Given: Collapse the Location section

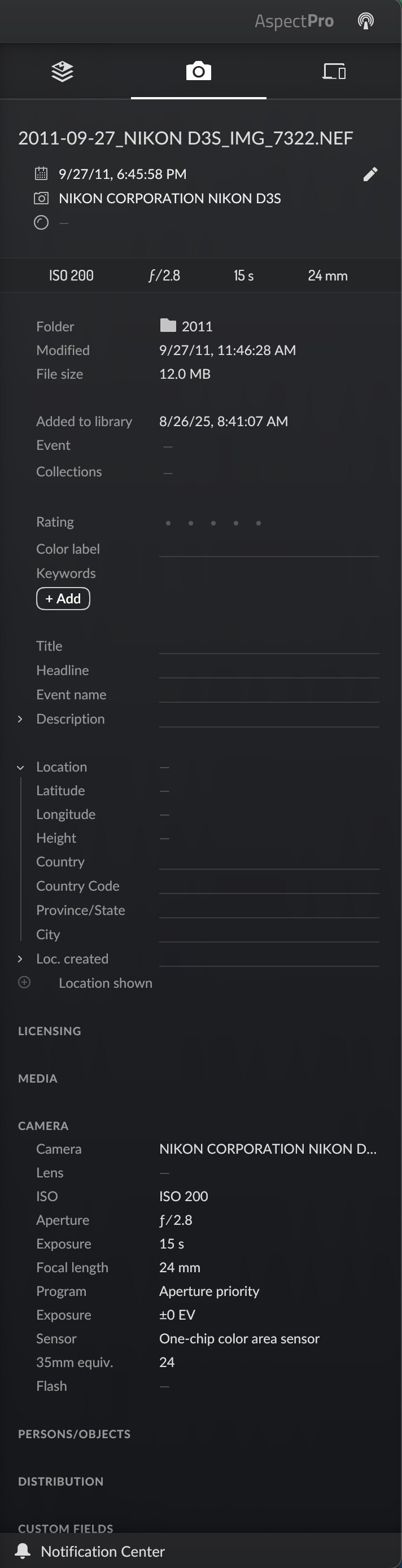Looking at the screenshot, I should click(x=20, y=768).
